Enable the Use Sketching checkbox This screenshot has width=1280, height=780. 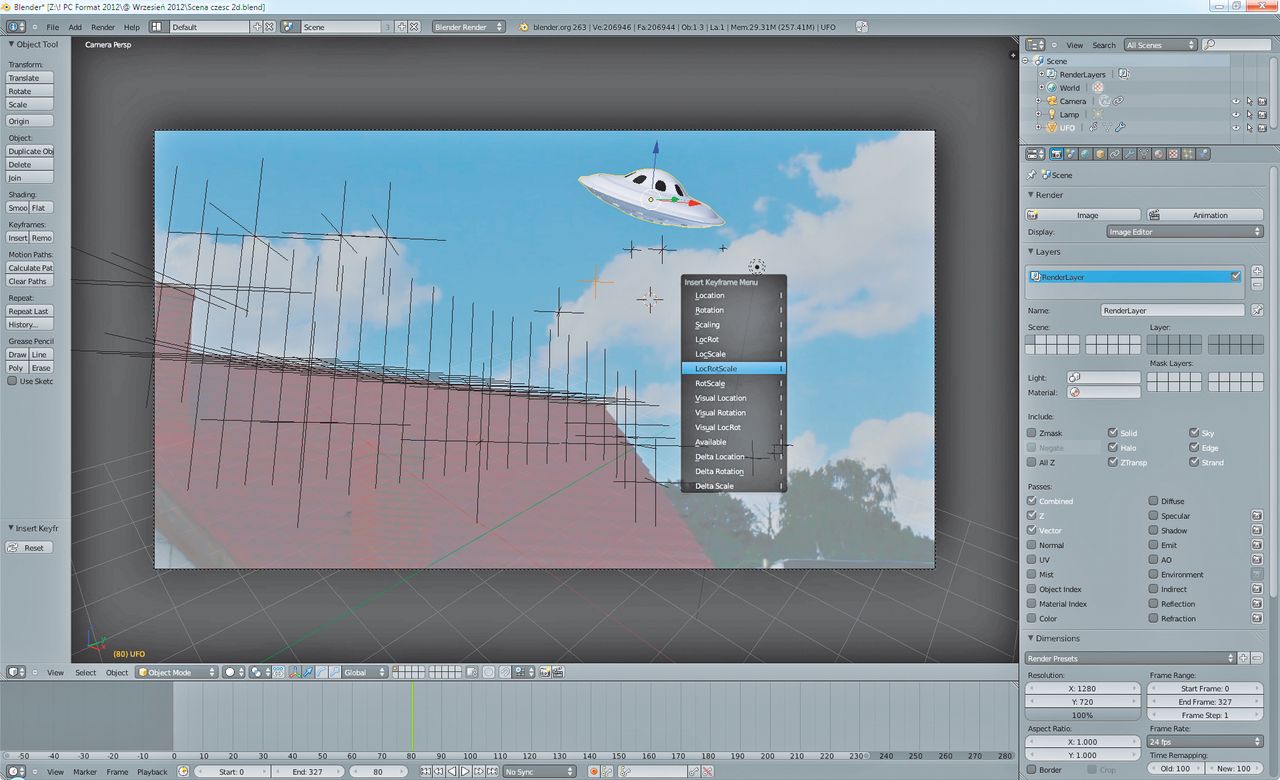[12, 381]
